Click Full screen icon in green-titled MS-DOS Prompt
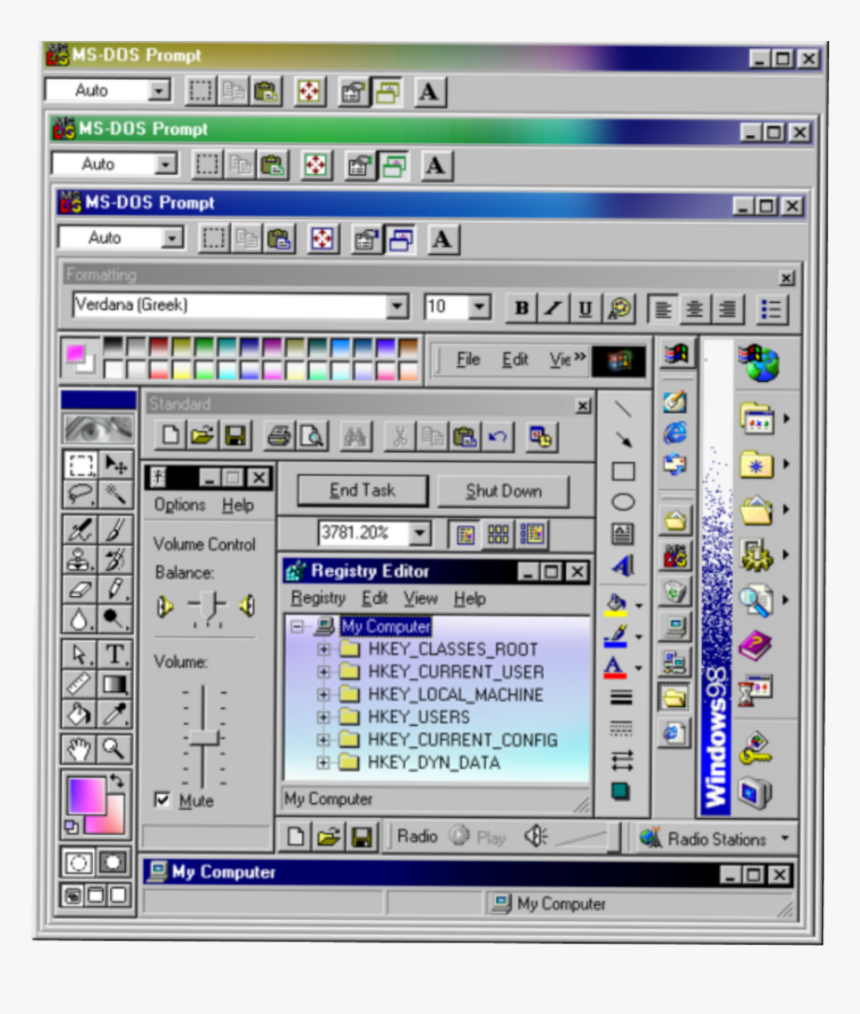Viewport: 860px width, 1014px height. click(x=316, y=166)
